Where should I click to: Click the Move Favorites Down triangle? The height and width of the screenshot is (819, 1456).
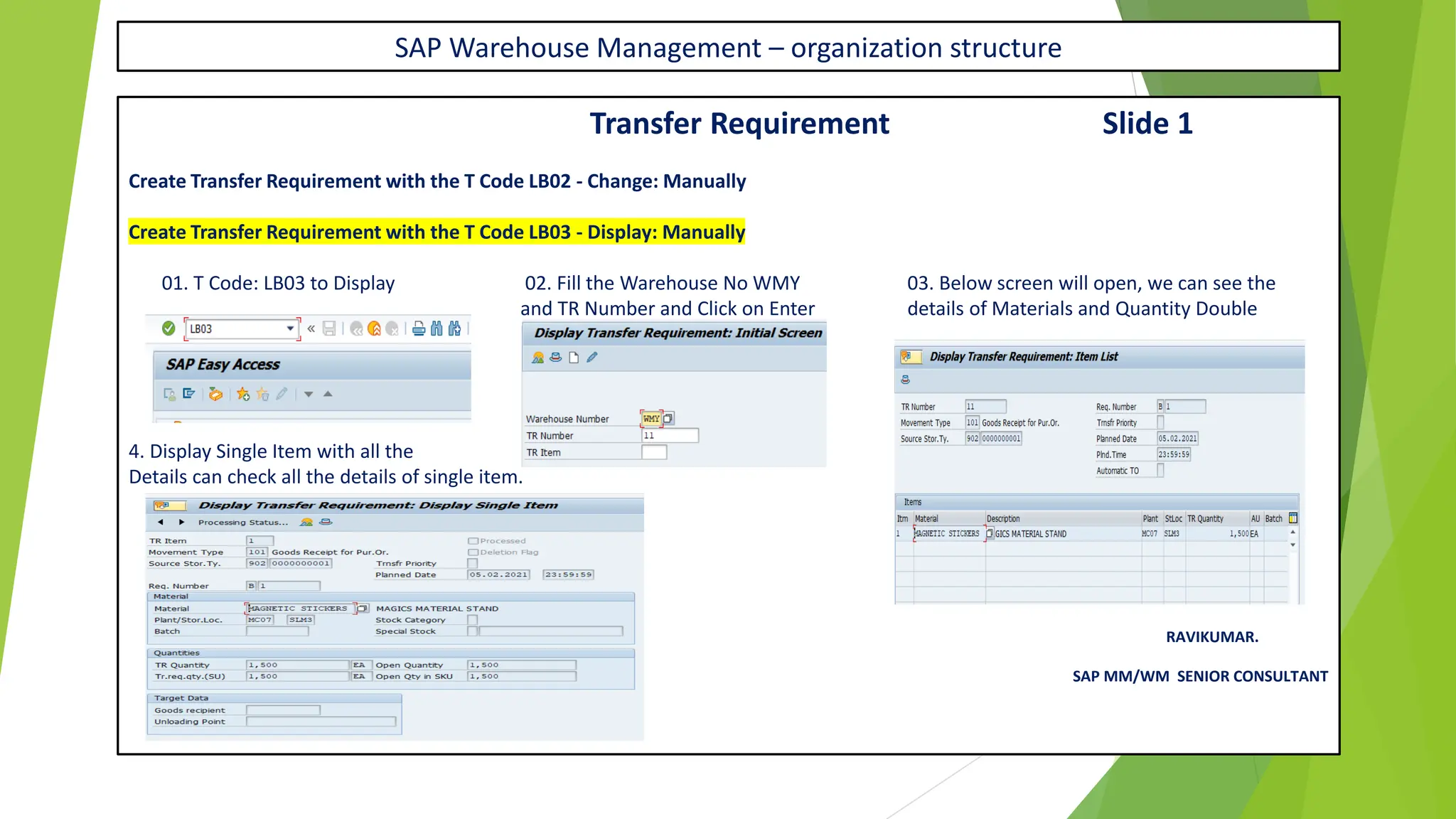click(309, 394)
